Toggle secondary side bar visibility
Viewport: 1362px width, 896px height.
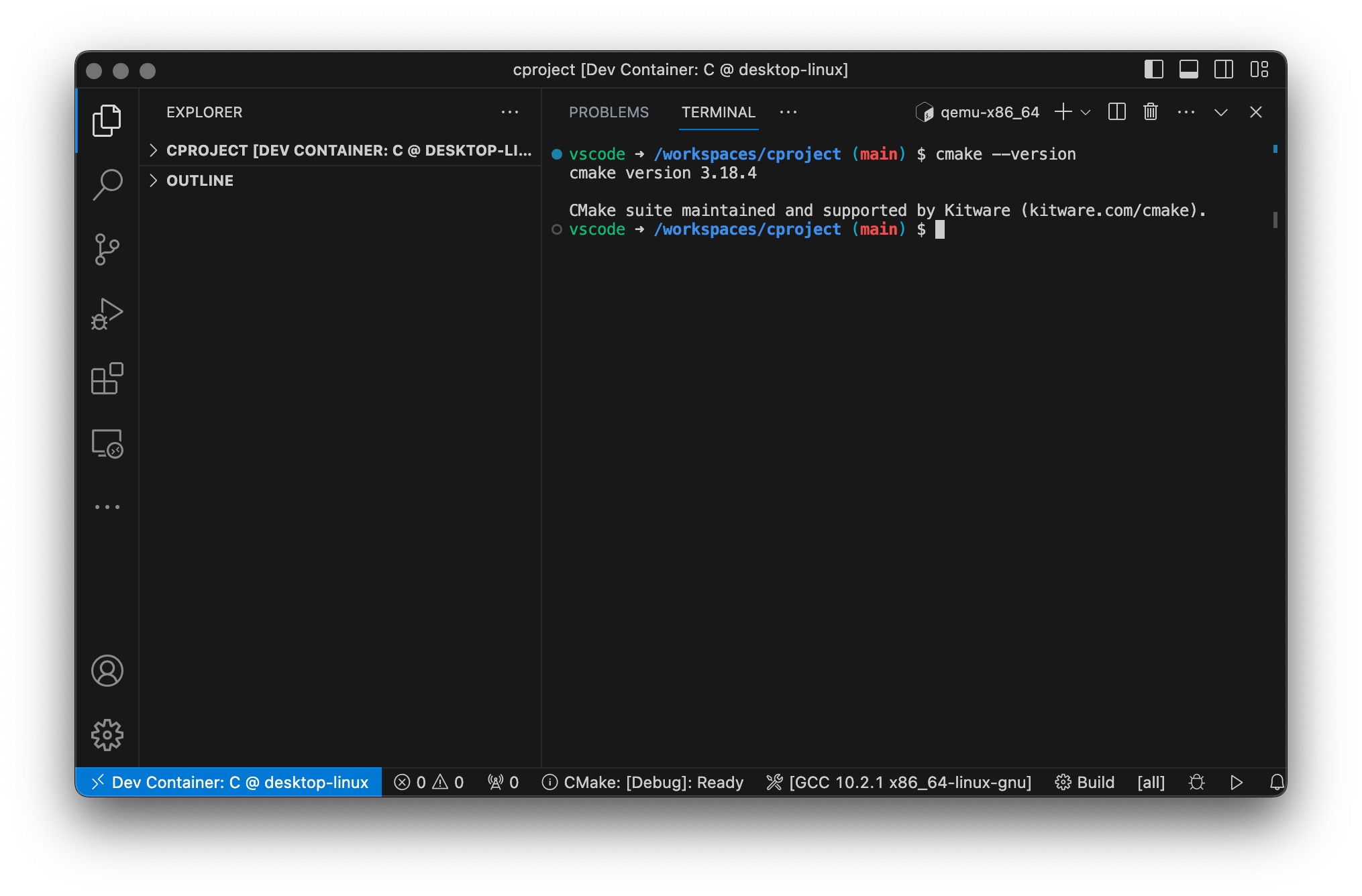[1223, 70]
